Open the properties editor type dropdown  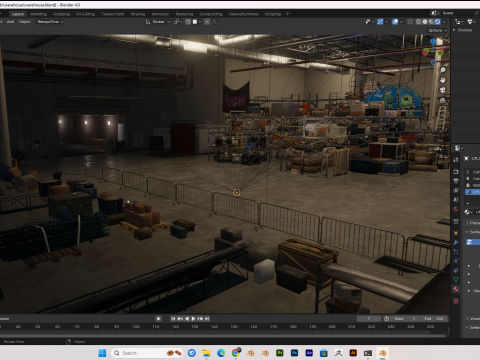pyautogui.click(x=459, y=148)
